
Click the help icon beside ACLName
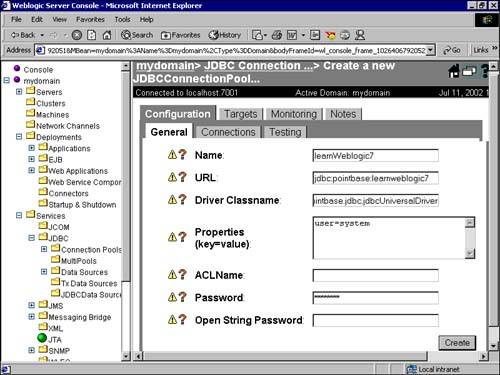182,275
